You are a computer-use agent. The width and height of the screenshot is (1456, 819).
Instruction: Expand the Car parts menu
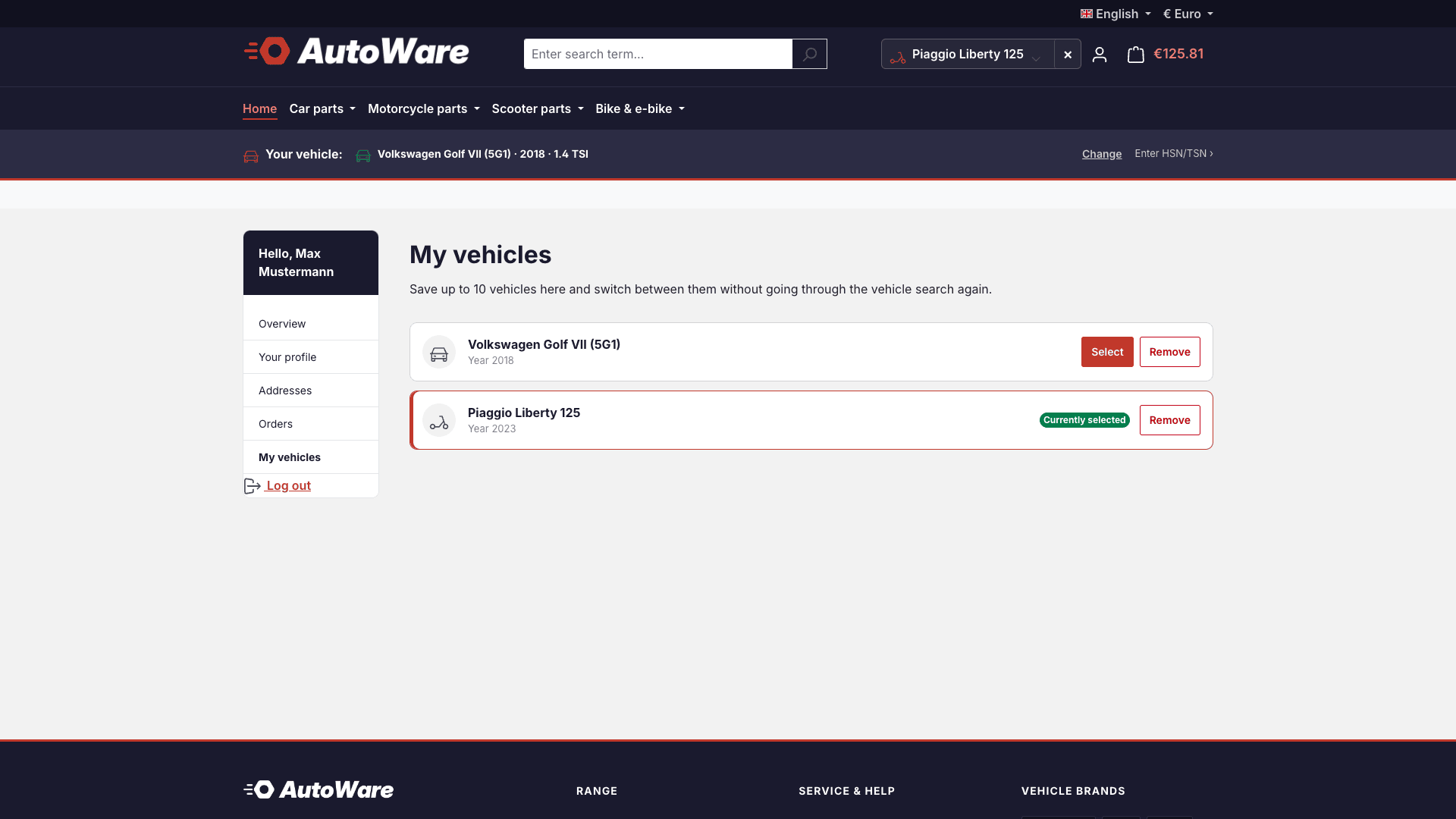click(322, 108)
